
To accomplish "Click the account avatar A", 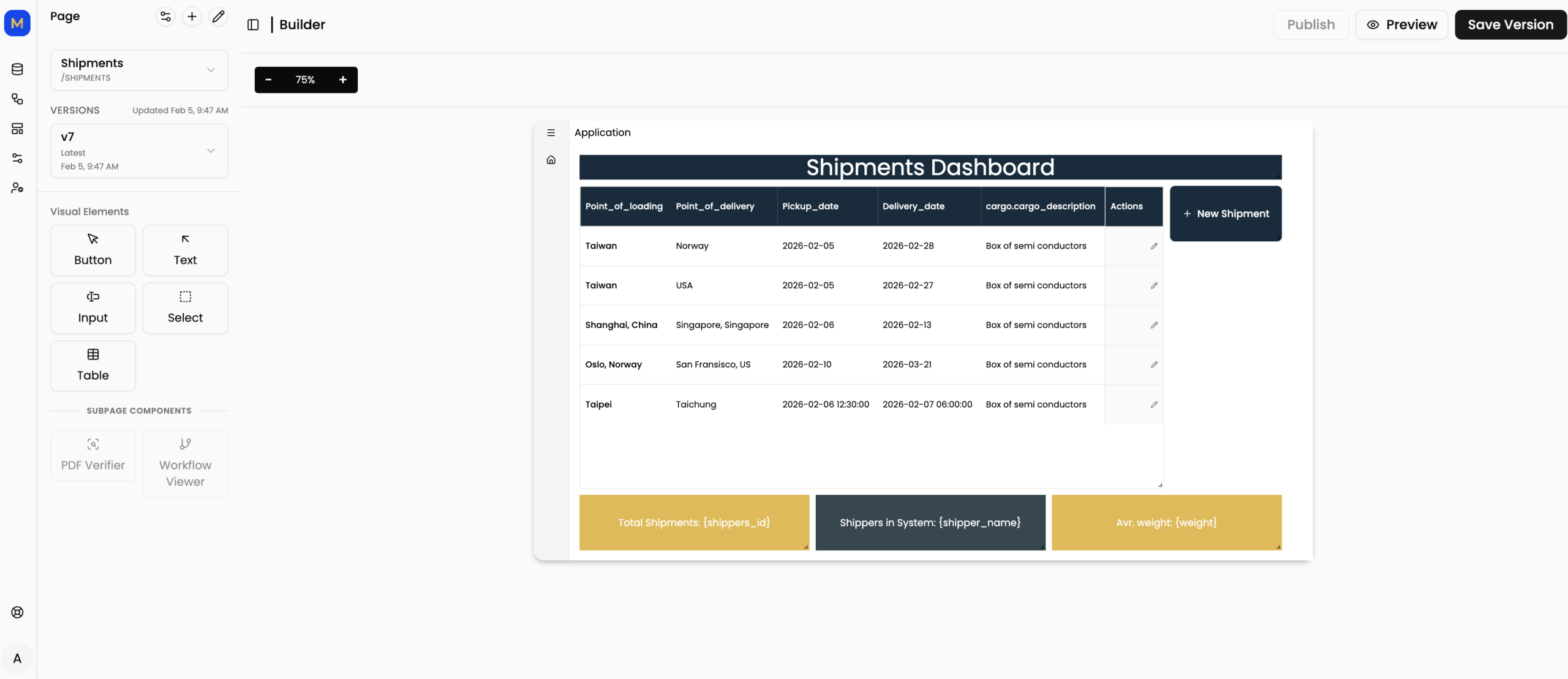I will pyautogui.click(x=17, y=658).
